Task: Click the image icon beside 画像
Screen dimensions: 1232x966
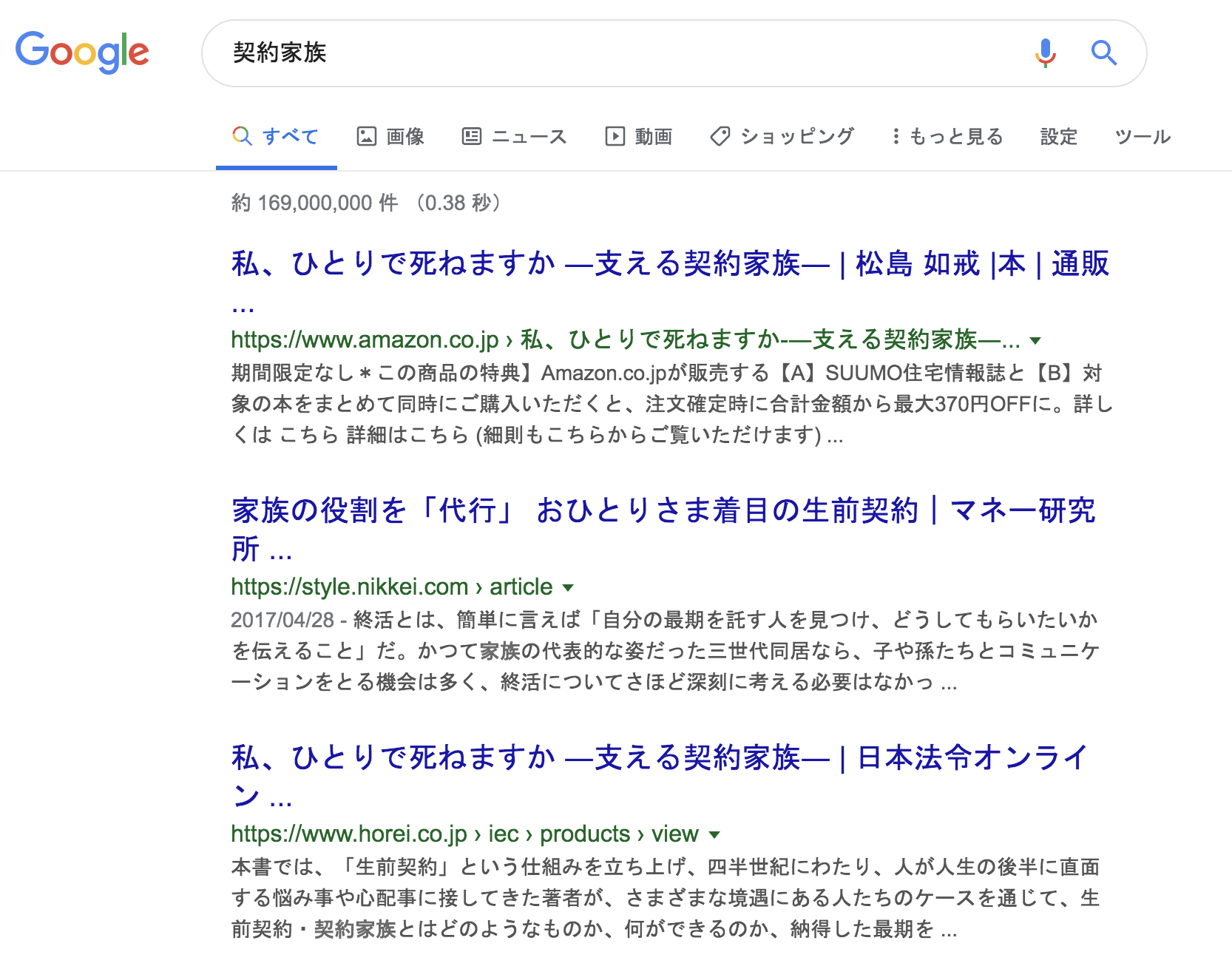Action: click(x=367, y=136)
